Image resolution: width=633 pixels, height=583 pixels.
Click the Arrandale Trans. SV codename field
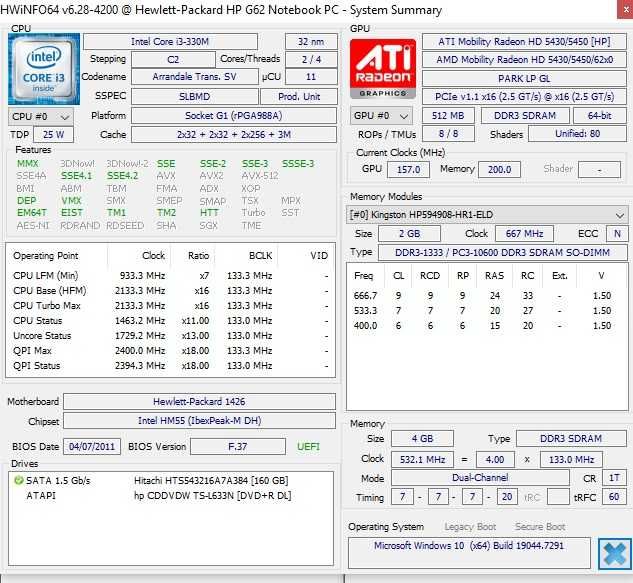click(195, 77)
